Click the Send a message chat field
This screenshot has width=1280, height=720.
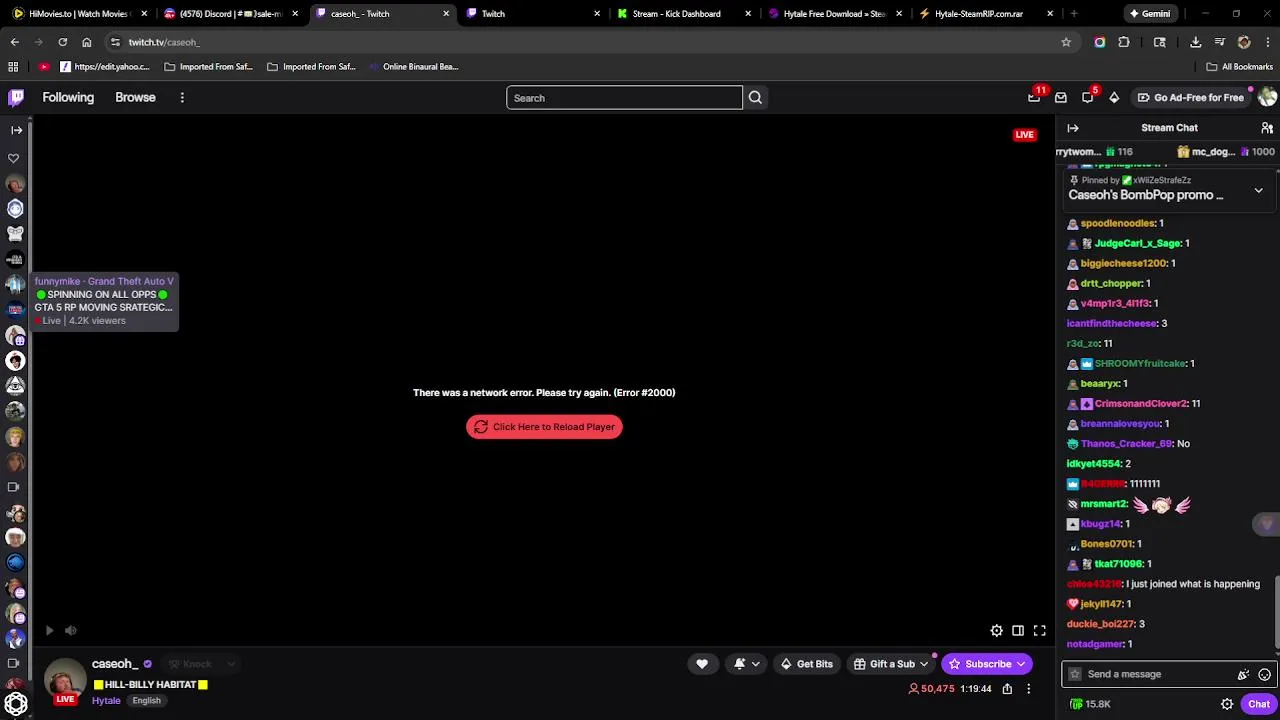[1151, 674]
